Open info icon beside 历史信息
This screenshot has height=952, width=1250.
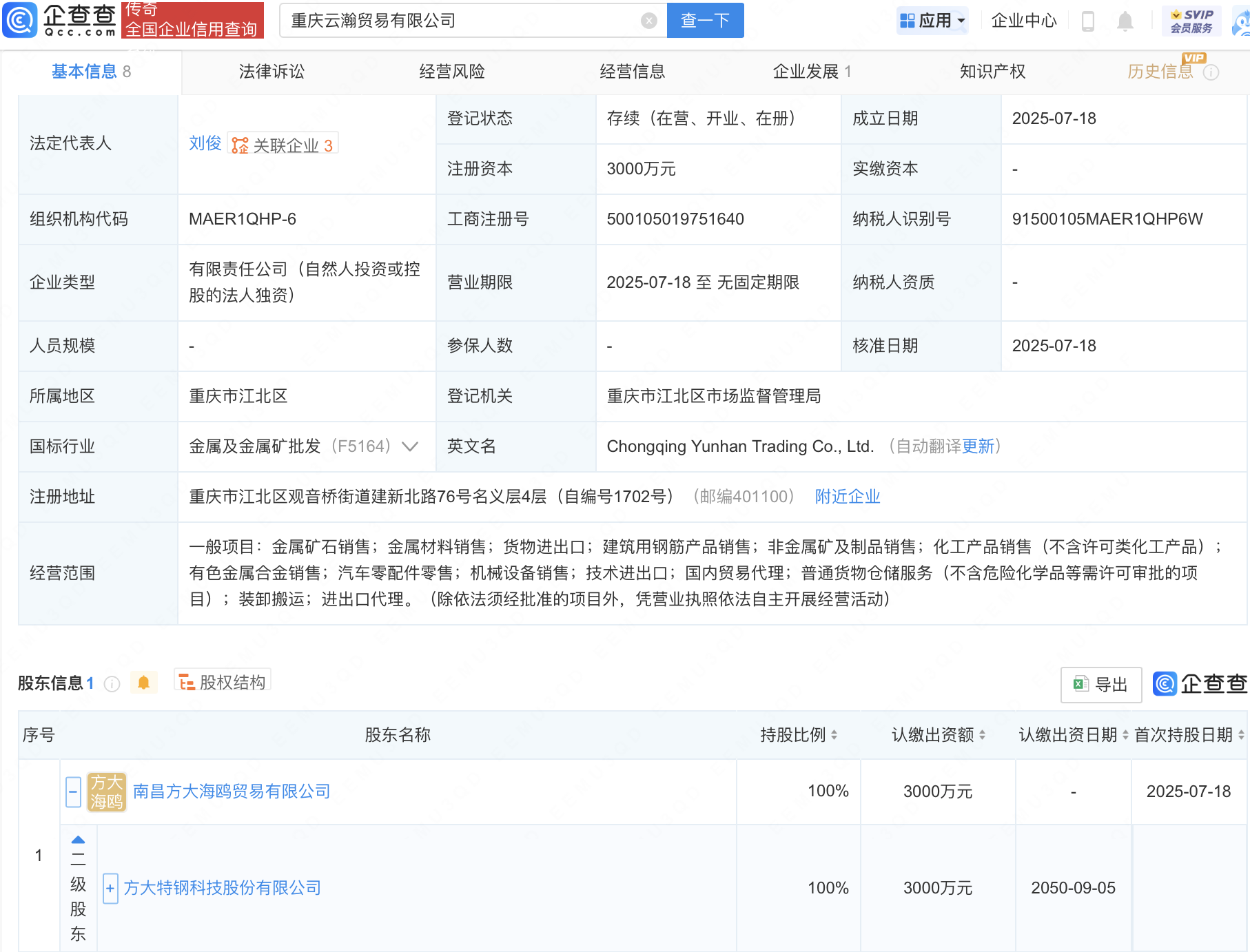coord(1211,72)
